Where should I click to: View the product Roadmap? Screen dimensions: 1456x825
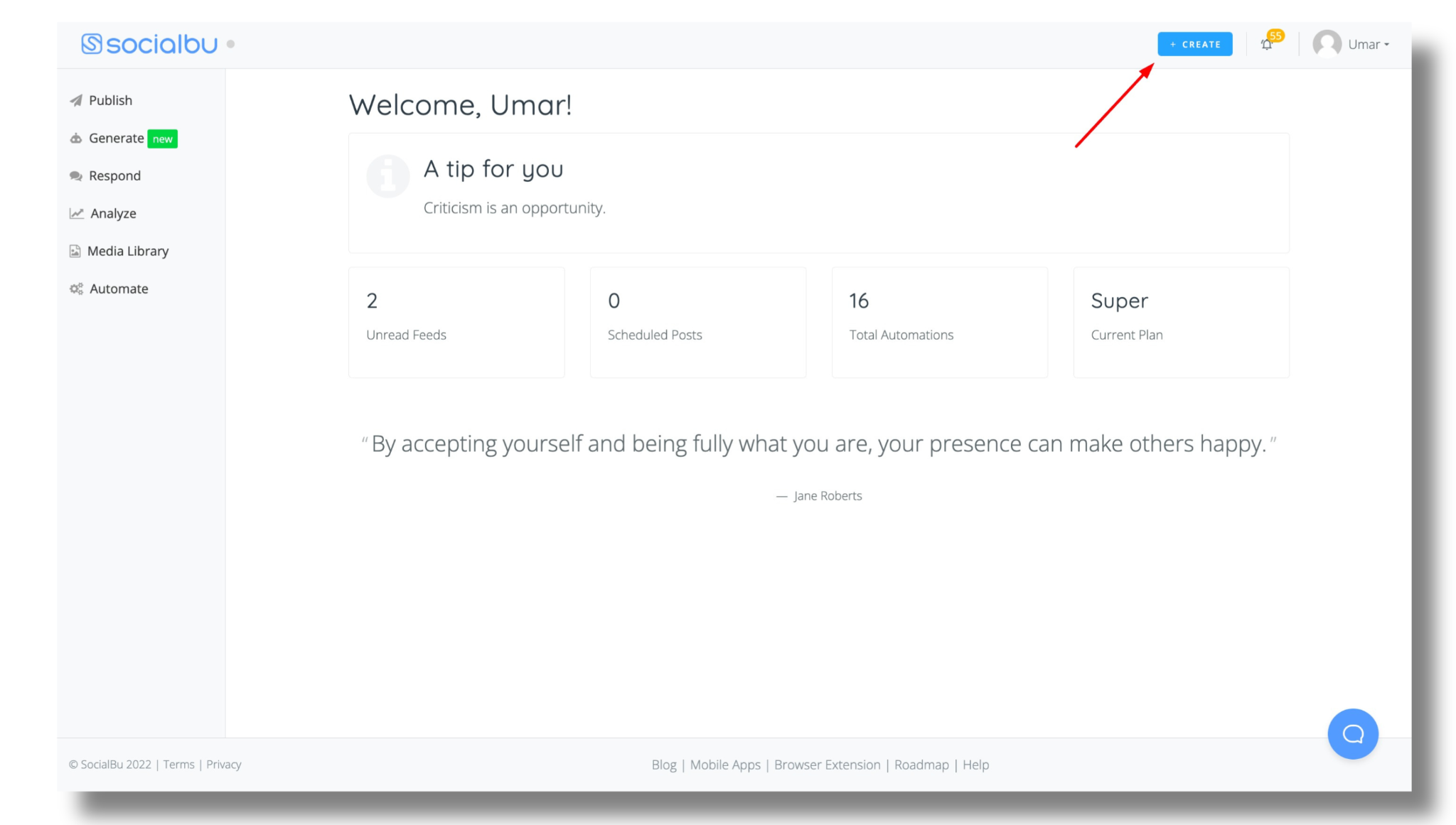coord(921,765)
